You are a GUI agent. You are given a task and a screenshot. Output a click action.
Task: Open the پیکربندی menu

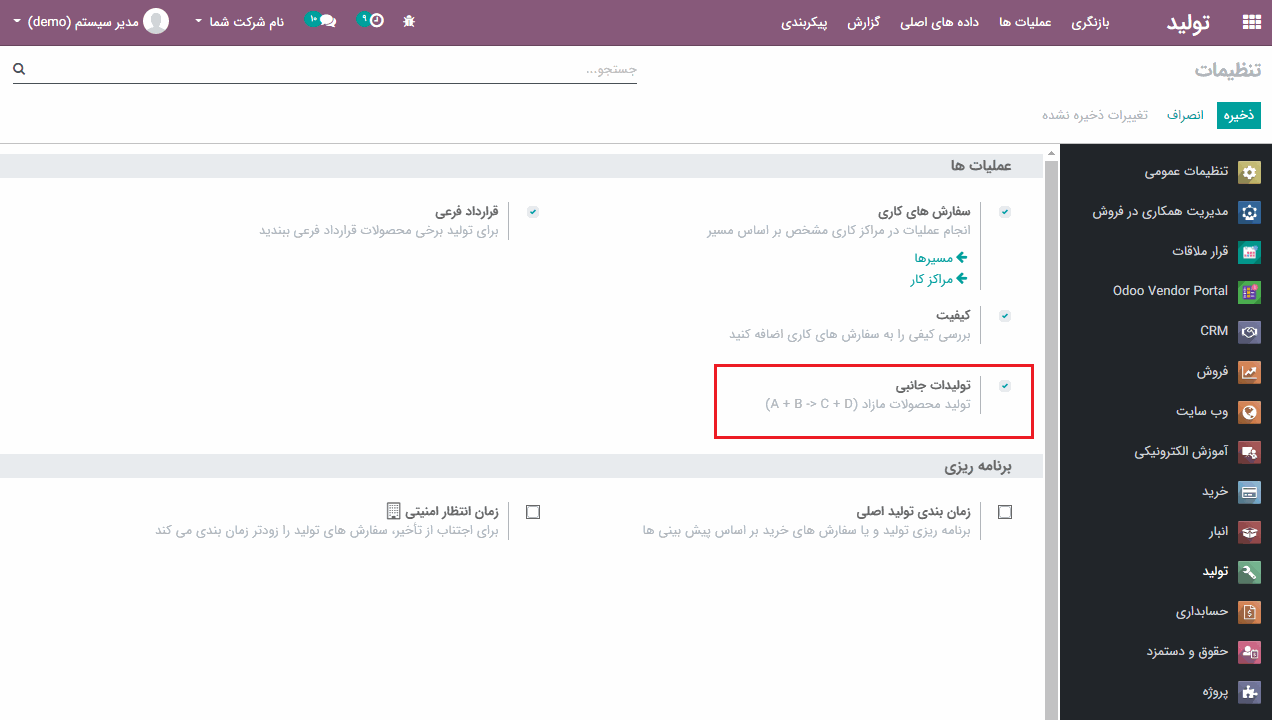click(804, 21)
